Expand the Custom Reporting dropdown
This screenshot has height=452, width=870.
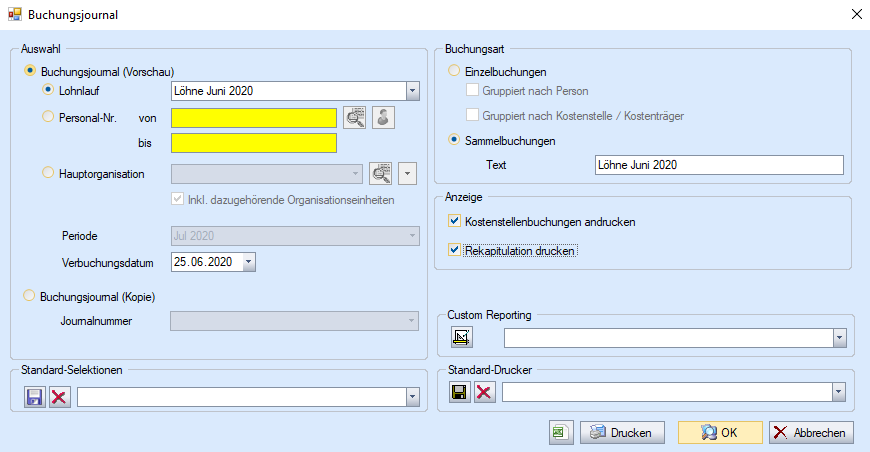[x=839, y=338]
